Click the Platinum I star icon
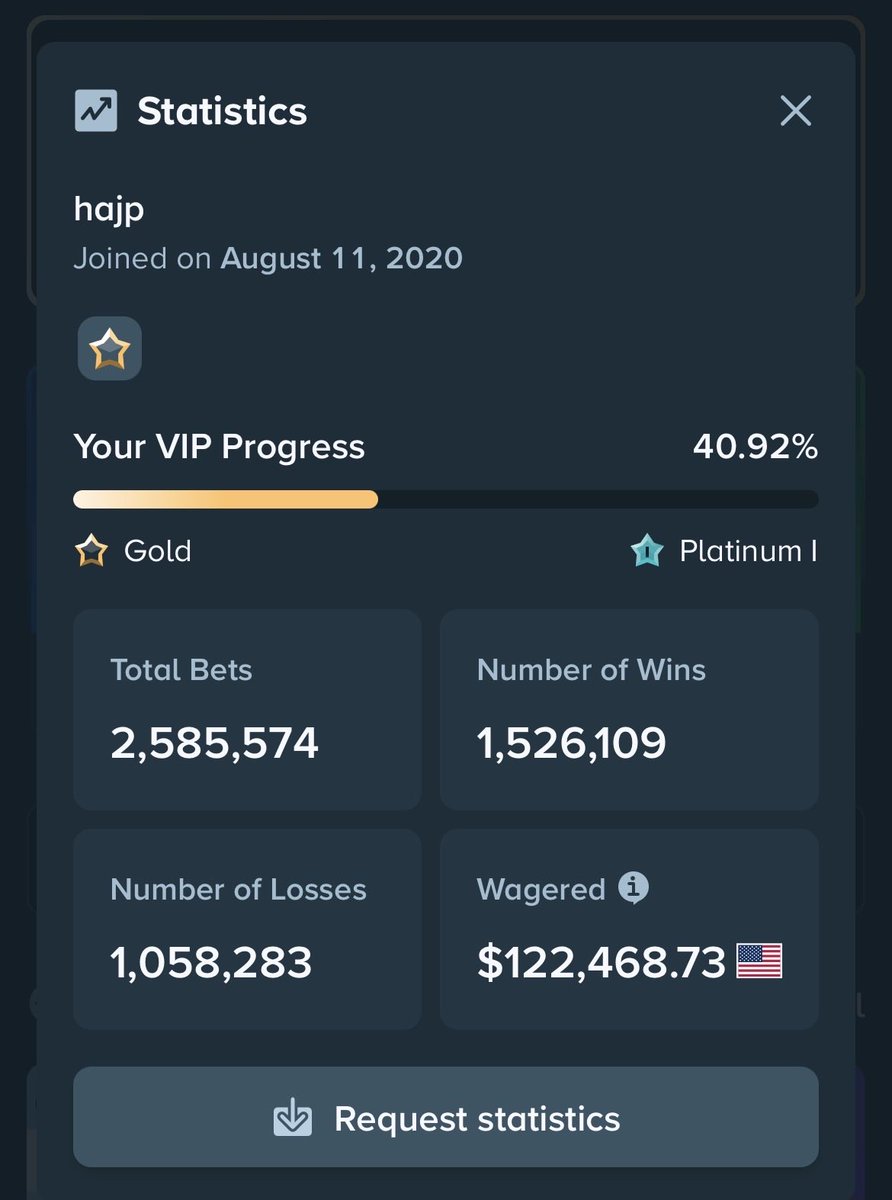The height and width of the screenshot is (1200, 892). click(647, 551)
